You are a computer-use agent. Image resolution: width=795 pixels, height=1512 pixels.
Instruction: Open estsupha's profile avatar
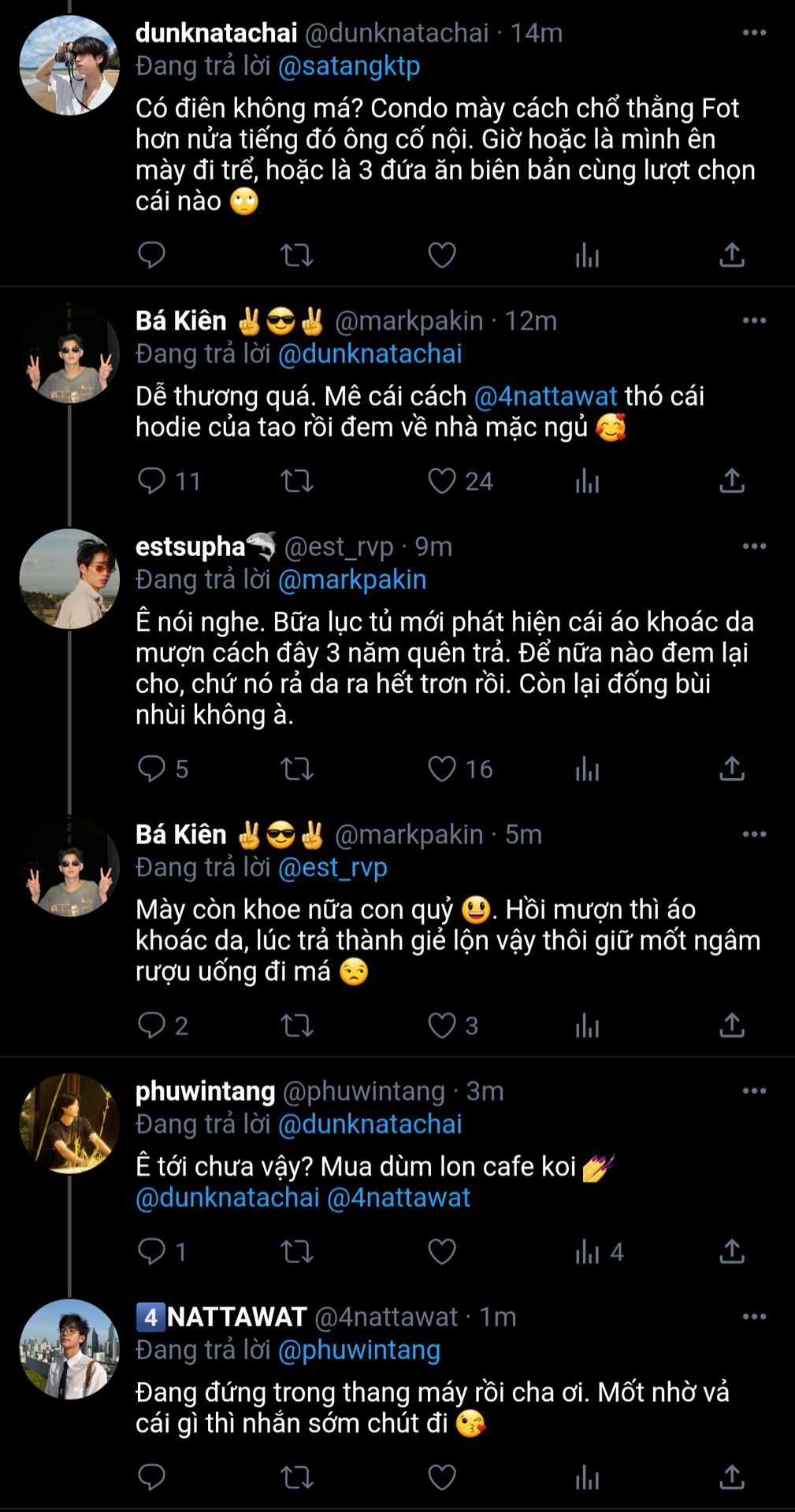tap(69, 579)
